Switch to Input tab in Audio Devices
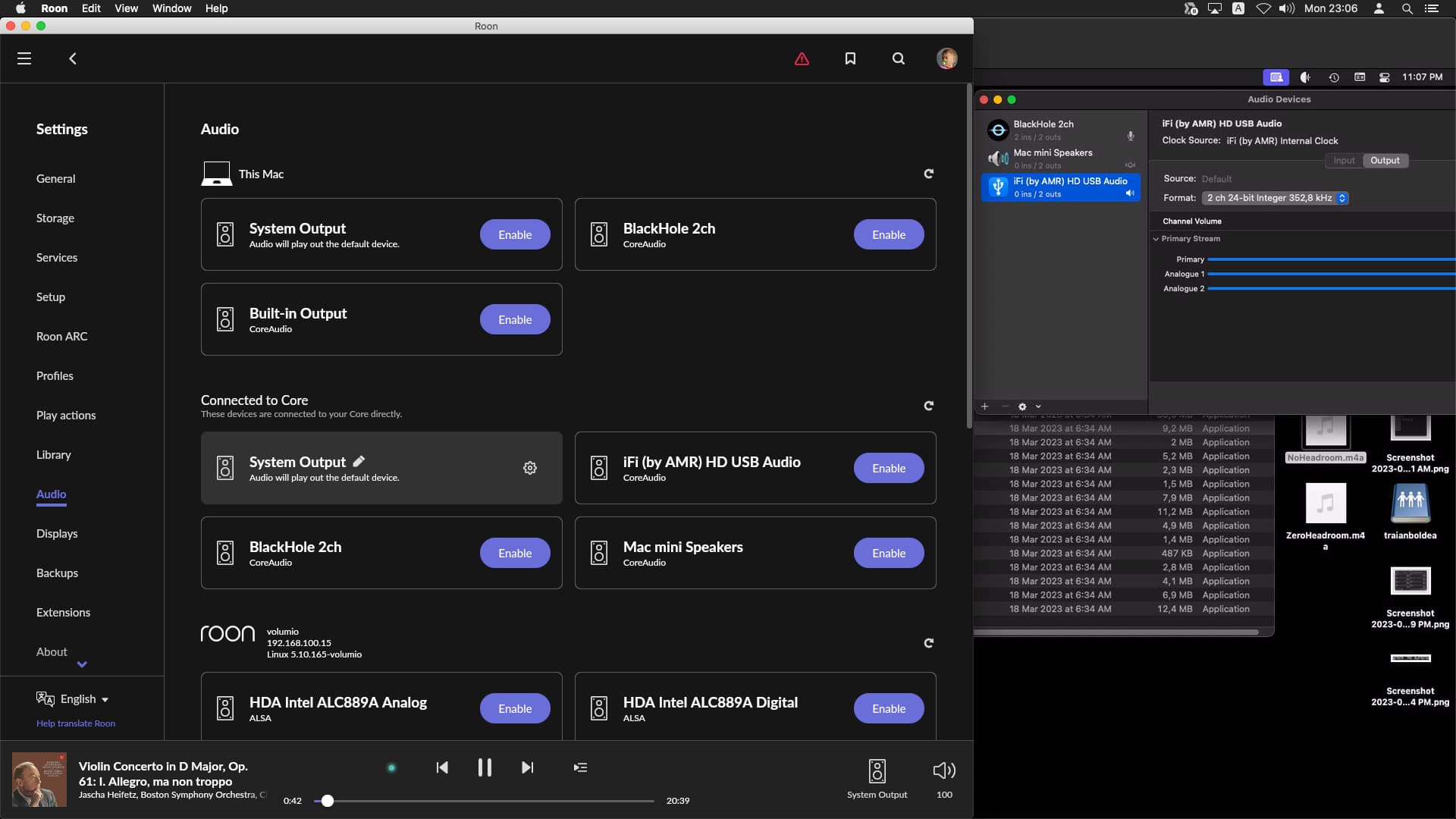The image size is (1456, 819). click(x=1344, y=161)
